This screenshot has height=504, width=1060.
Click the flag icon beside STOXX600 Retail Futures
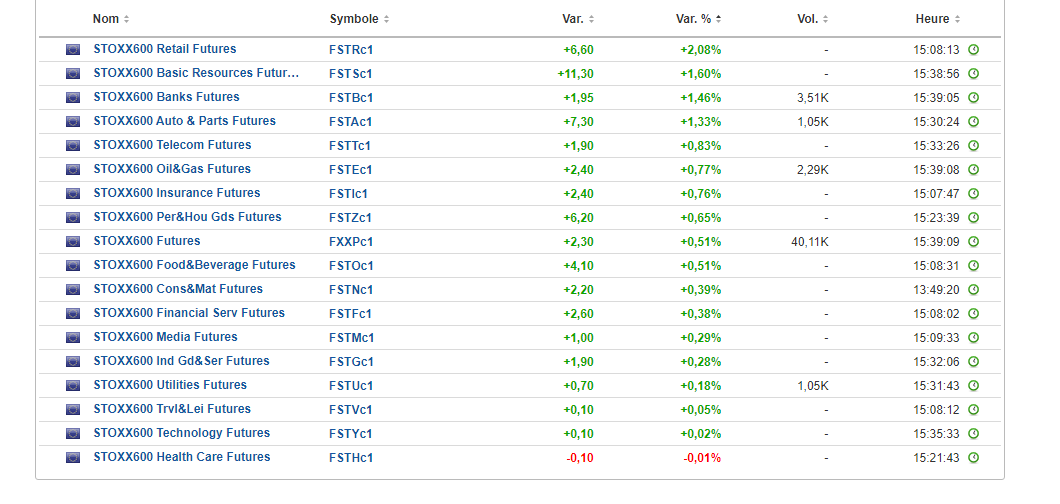(x=72, y=49)
